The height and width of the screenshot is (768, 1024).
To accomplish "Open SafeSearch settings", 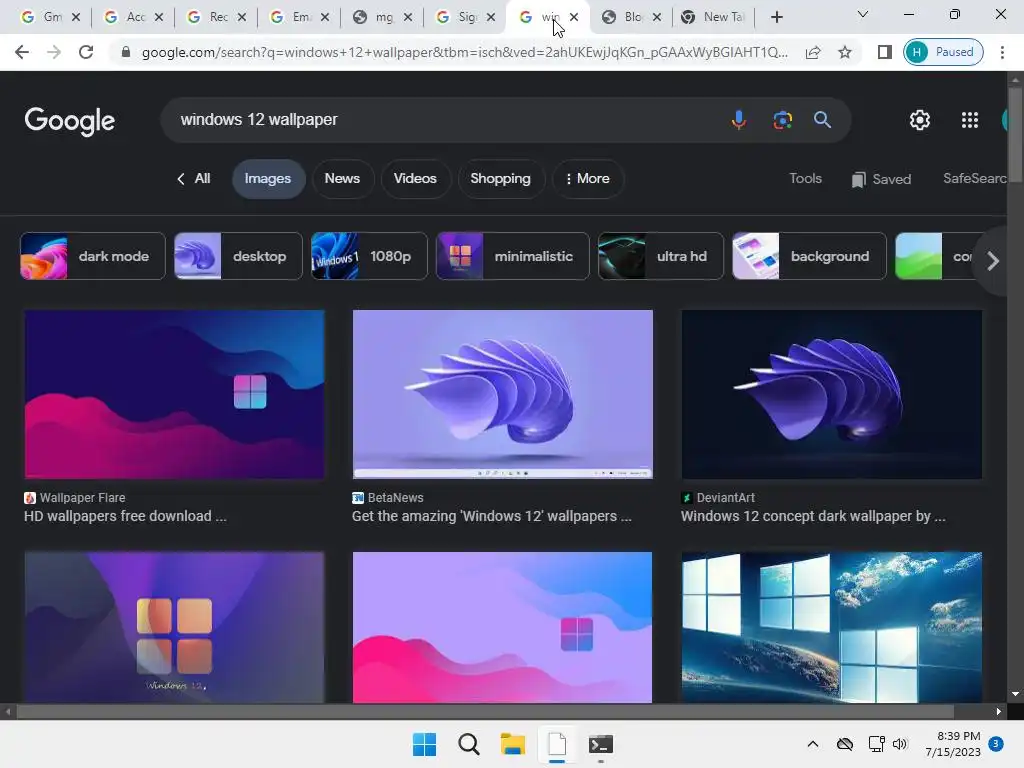I will point(974,178).
